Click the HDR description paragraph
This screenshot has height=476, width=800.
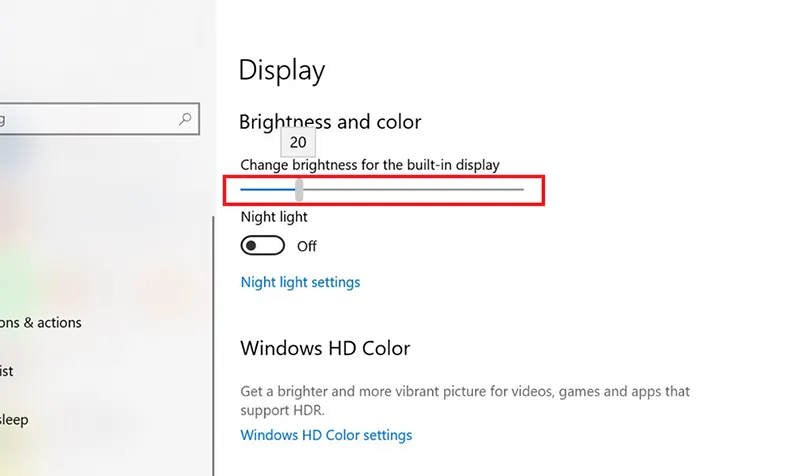point(465,400)
